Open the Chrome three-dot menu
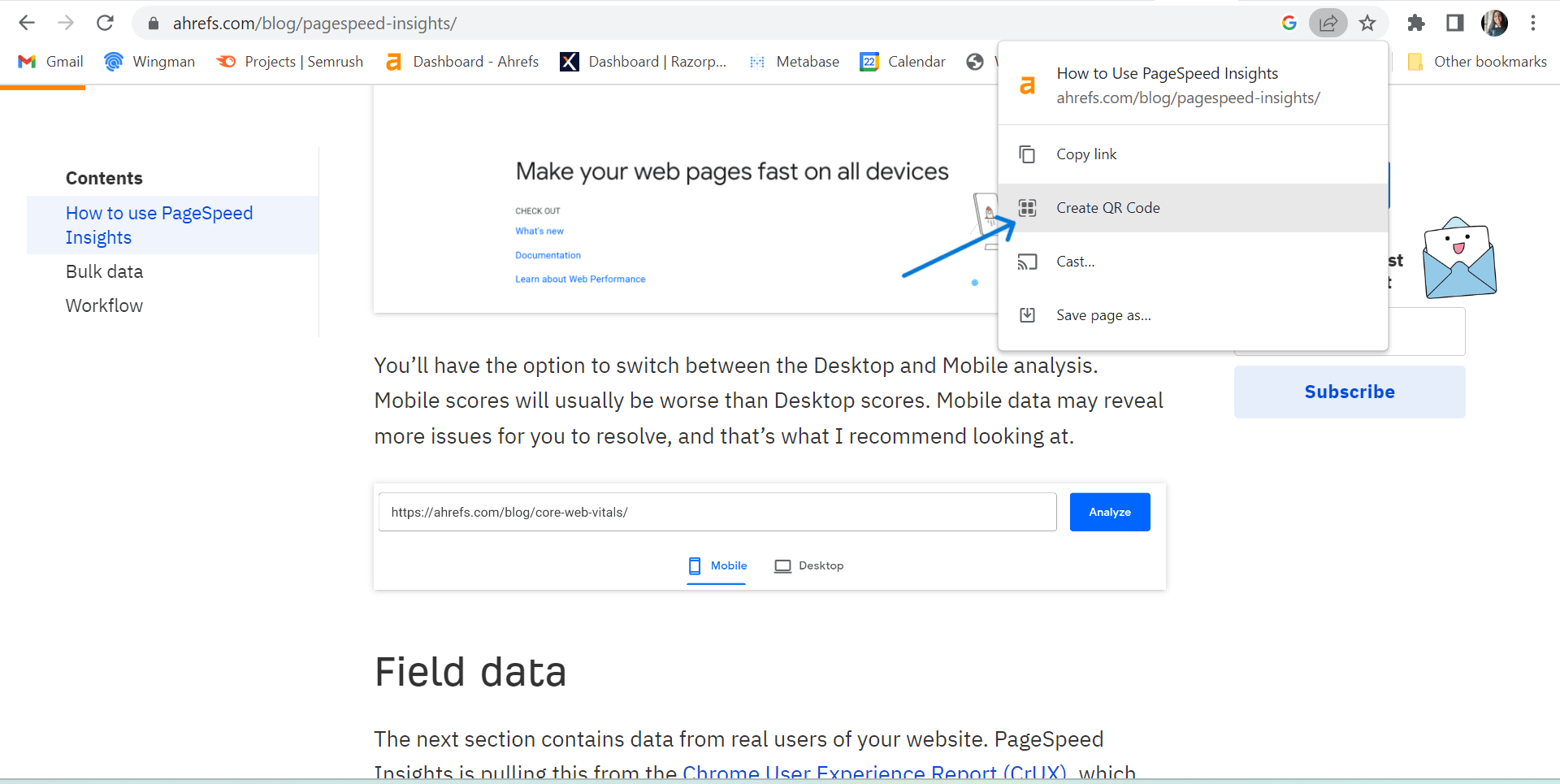The width and height of the screenshot is (1560, 784). click(1533, 23)
